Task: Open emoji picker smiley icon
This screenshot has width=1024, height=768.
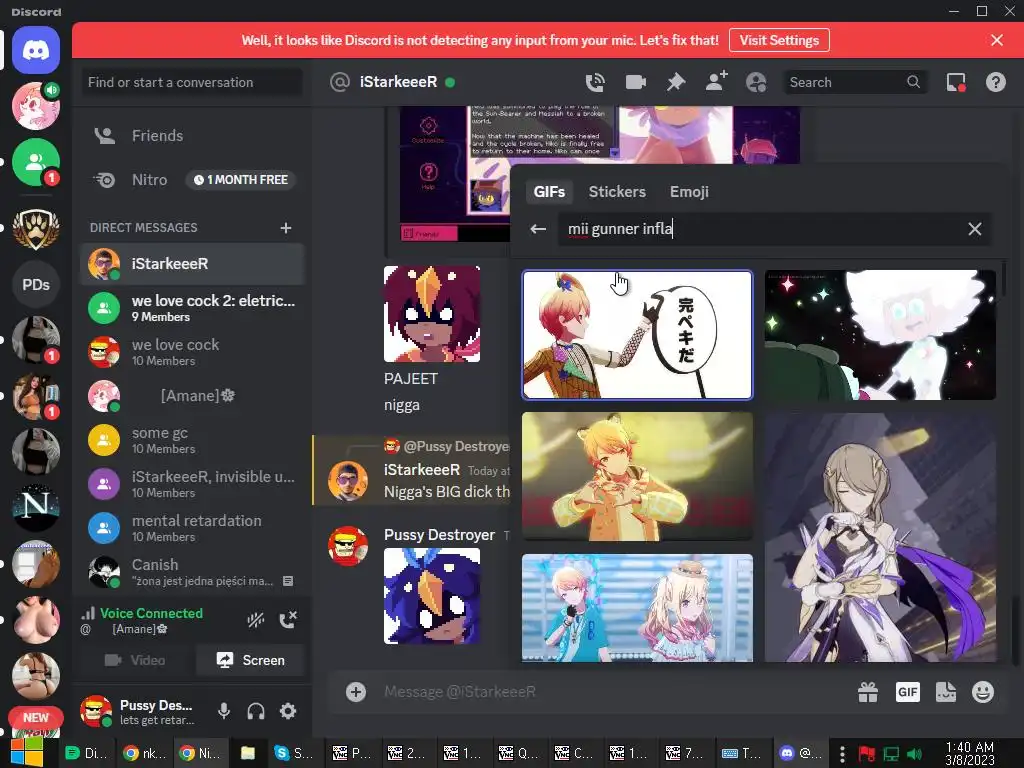Action: tap(983, 692)
